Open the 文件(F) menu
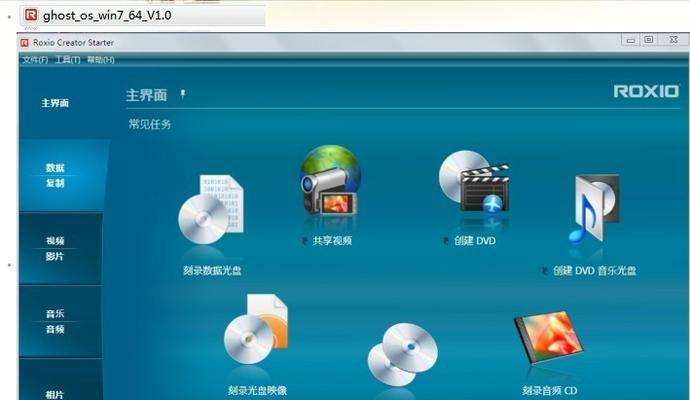The height and width of the screenshot is (400, 690). [x=35, y=60]
